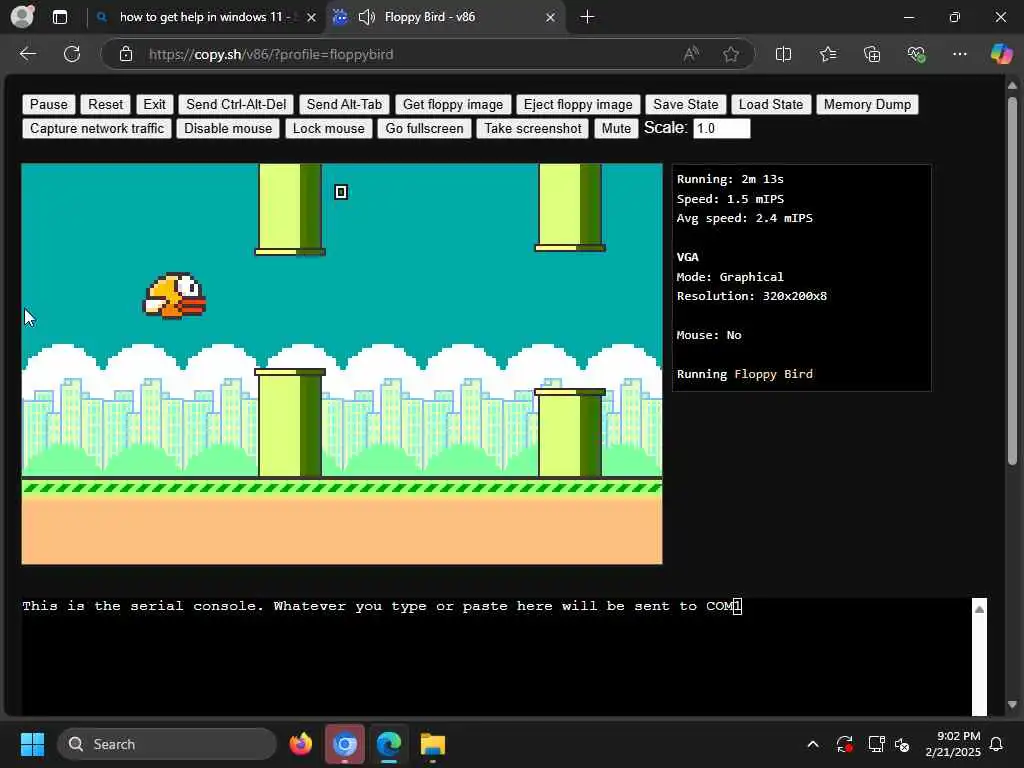Viewport: 1024px width, 768px height.
Task: Click the Exit button
Action: [154, 104]
